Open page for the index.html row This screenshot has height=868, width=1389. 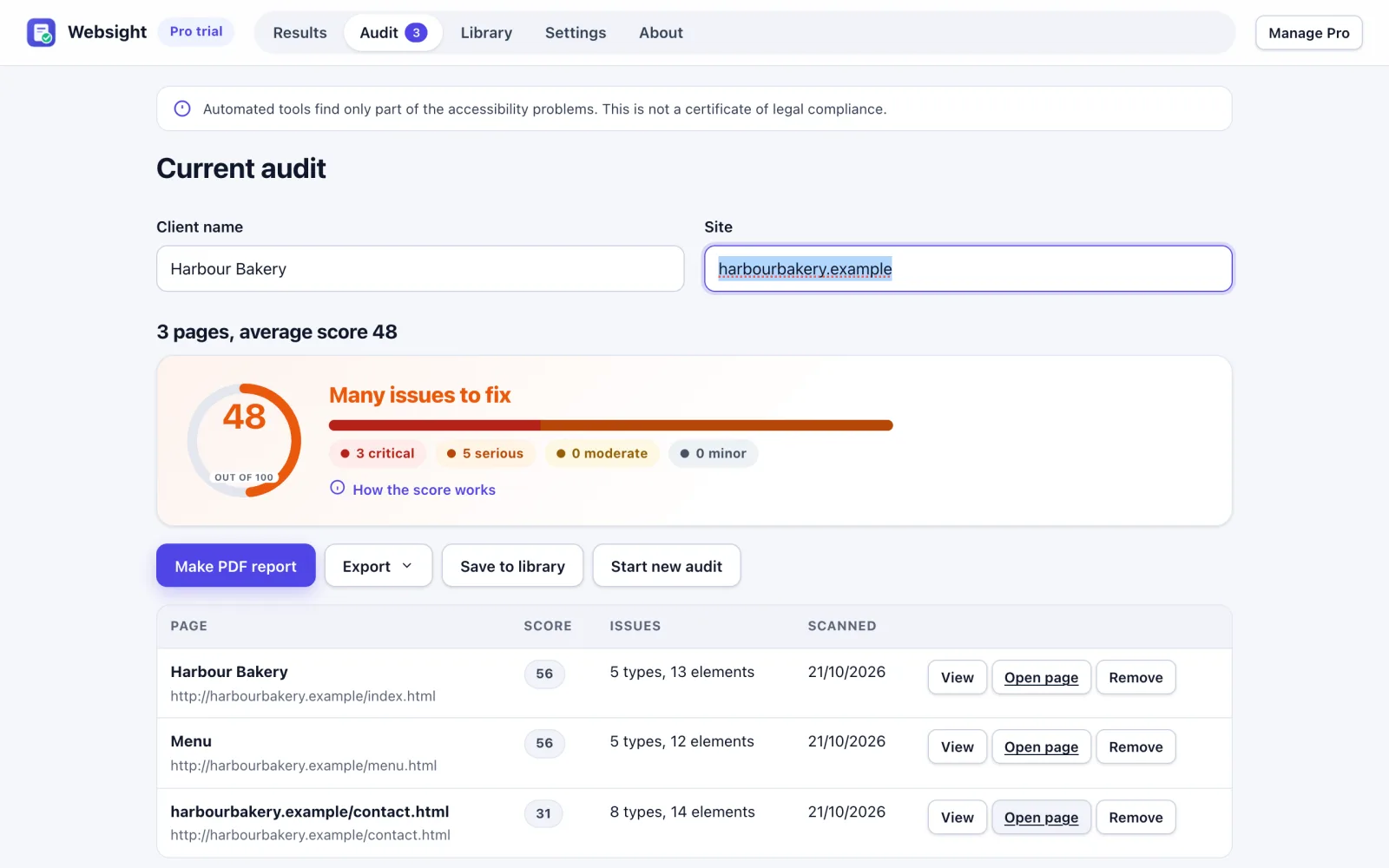pyautogui.click(x=1042, y=678)
